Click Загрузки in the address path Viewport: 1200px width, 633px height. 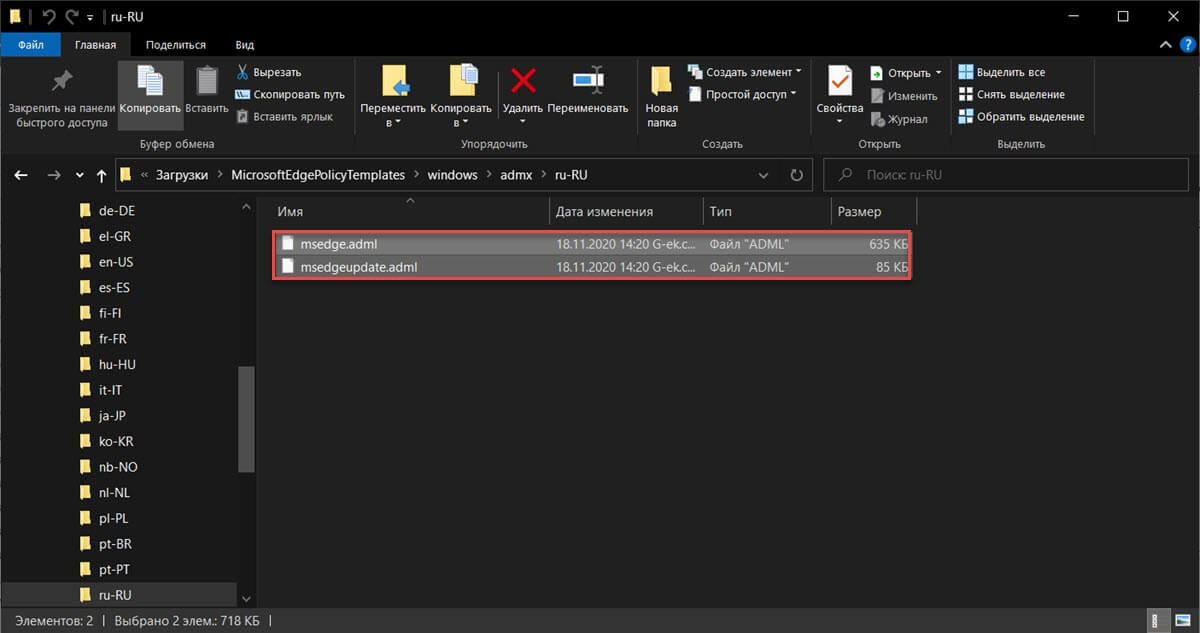182,174
